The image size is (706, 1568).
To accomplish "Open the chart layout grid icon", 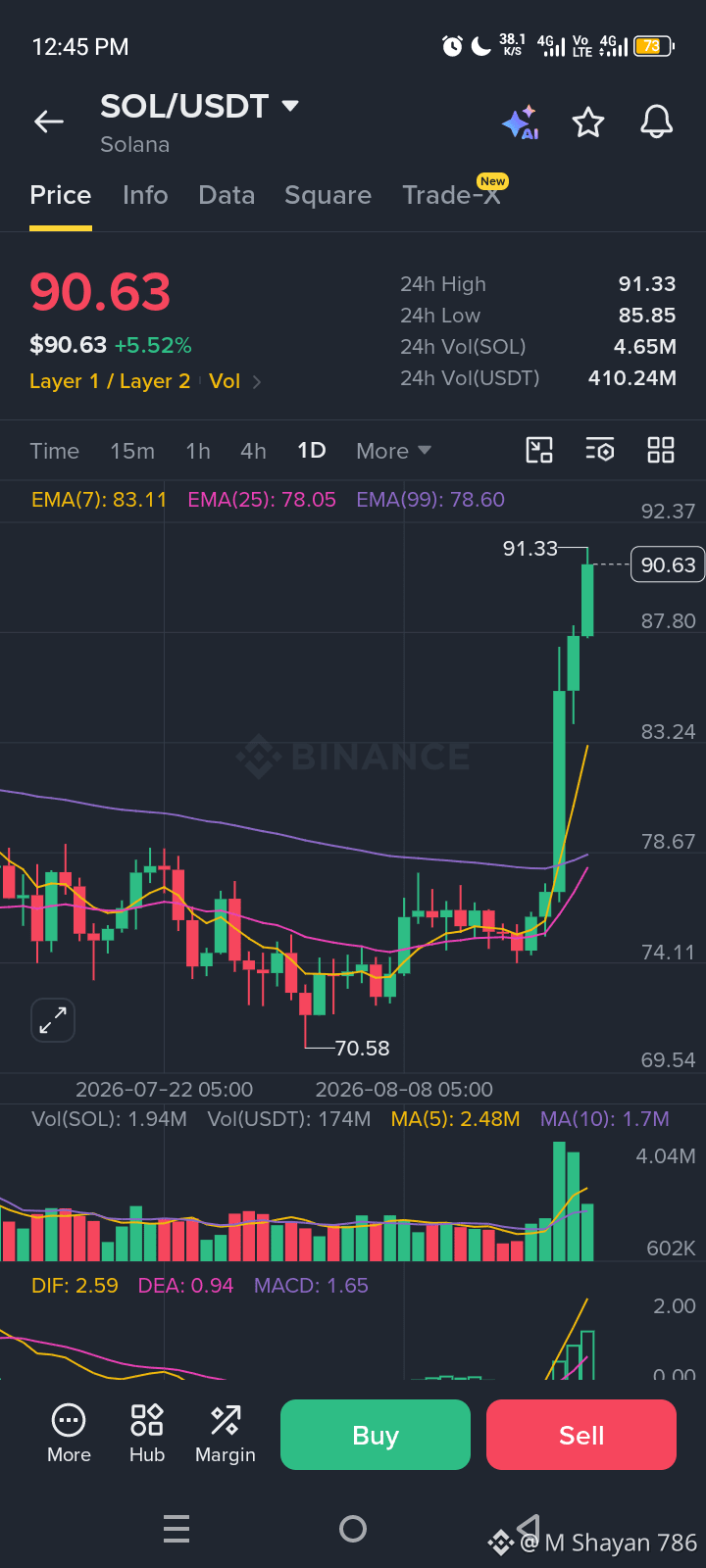I will point(661,450).
